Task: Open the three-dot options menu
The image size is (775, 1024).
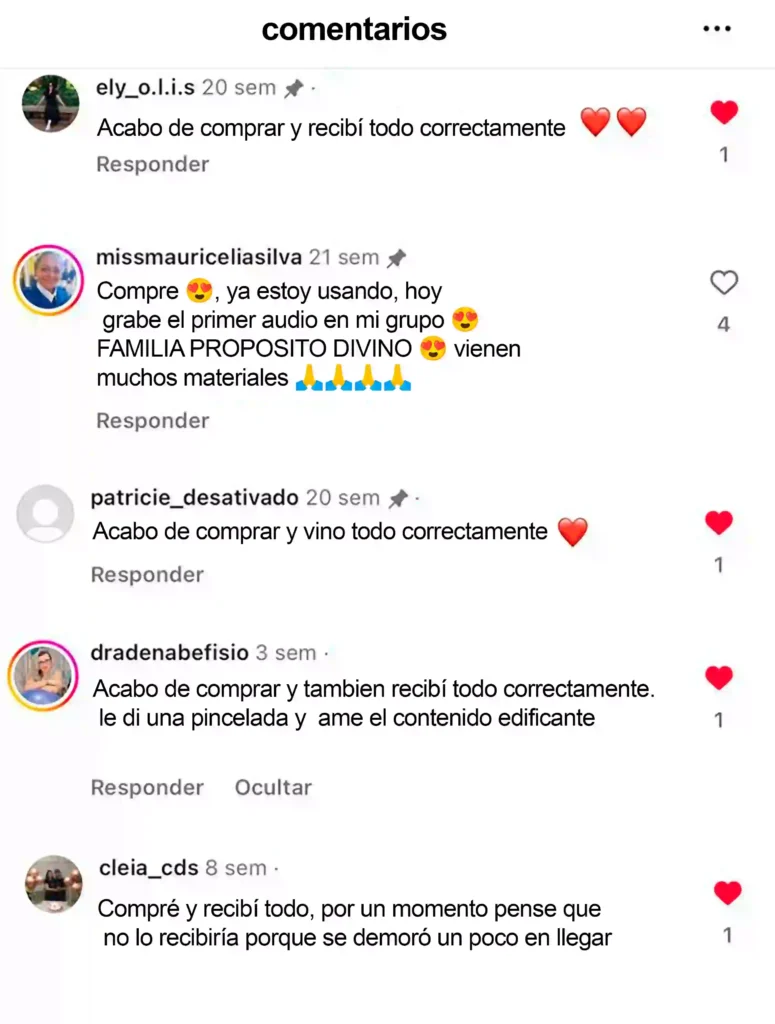Action: click(717, 29)
